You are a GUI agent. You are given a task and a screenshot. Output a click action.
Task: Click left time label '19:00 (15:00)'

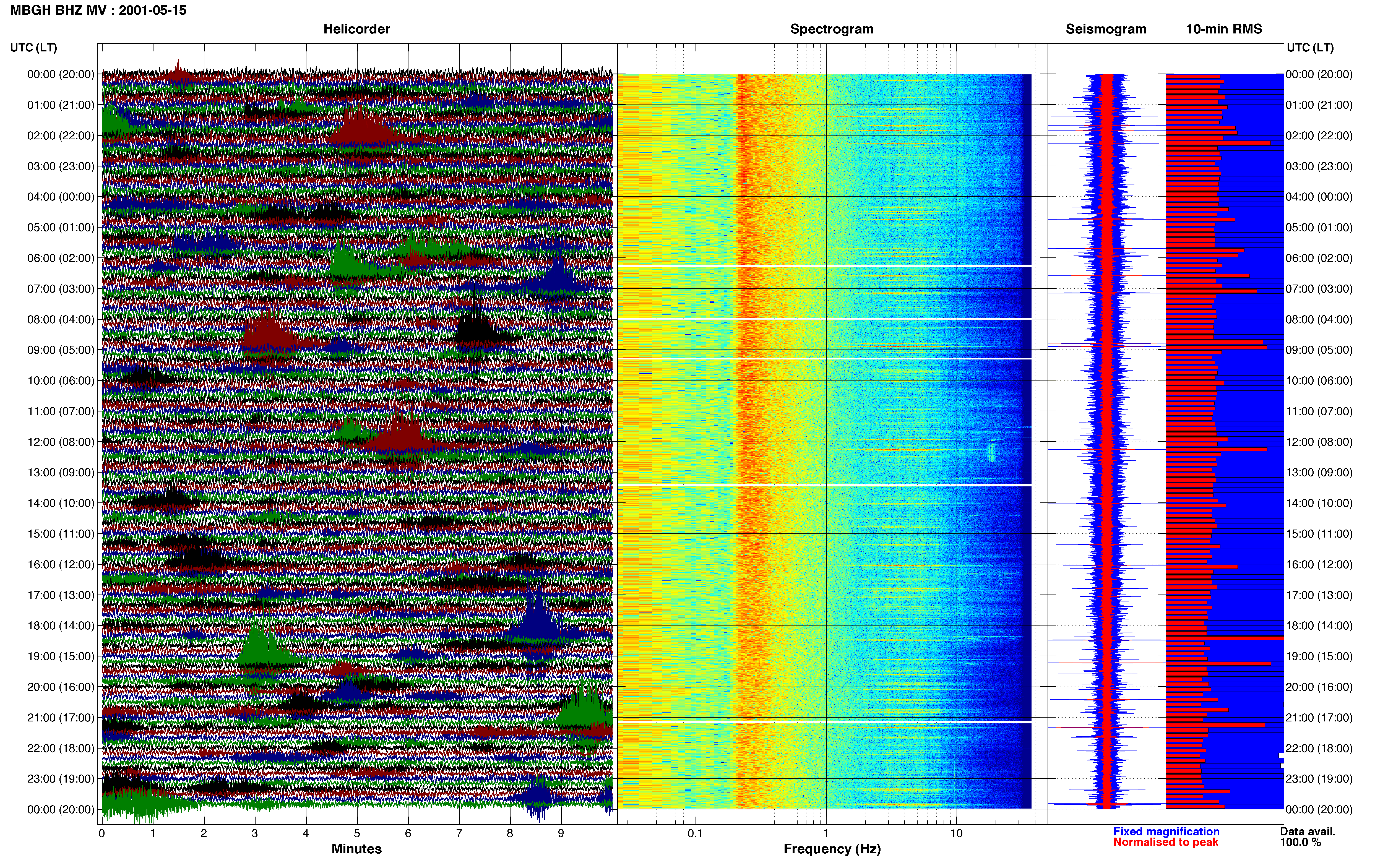(61, 656)
